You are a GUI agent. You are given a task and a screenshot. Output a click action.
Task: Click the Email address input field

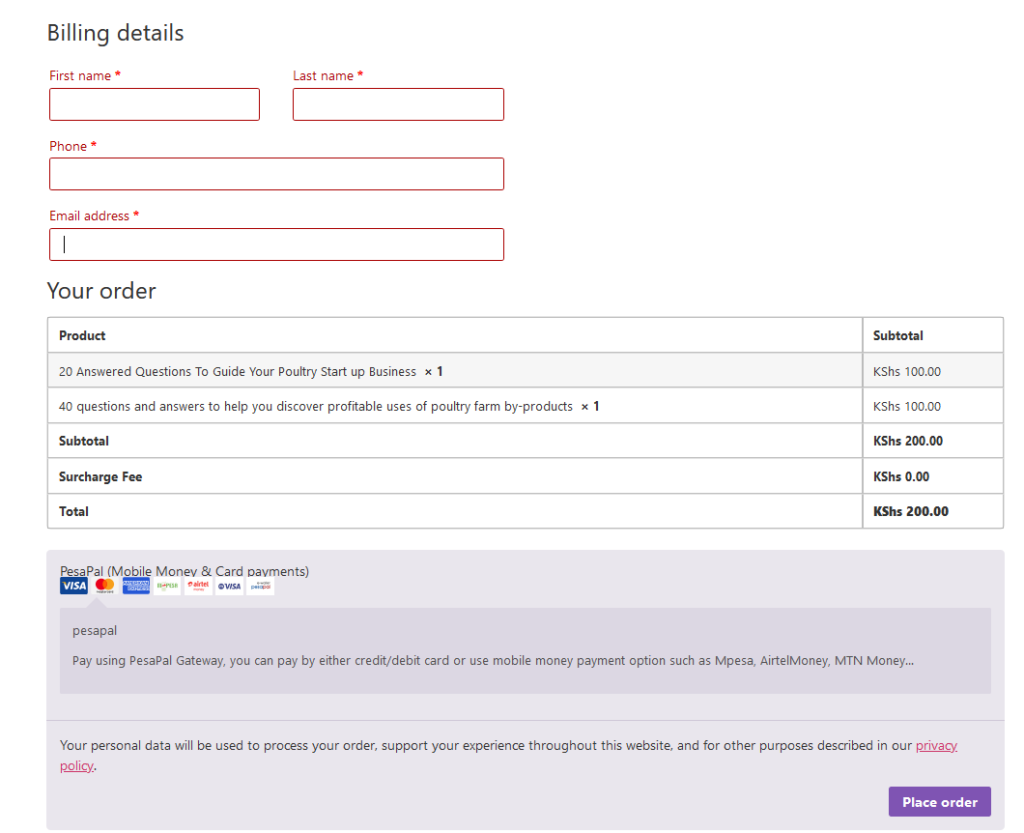[276, 244]
